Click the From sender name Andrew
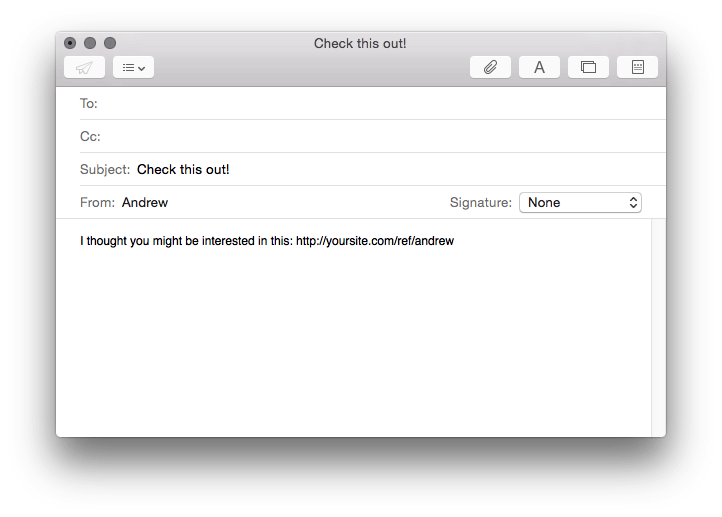Viewport: 722px width, 517px height. 145,203
